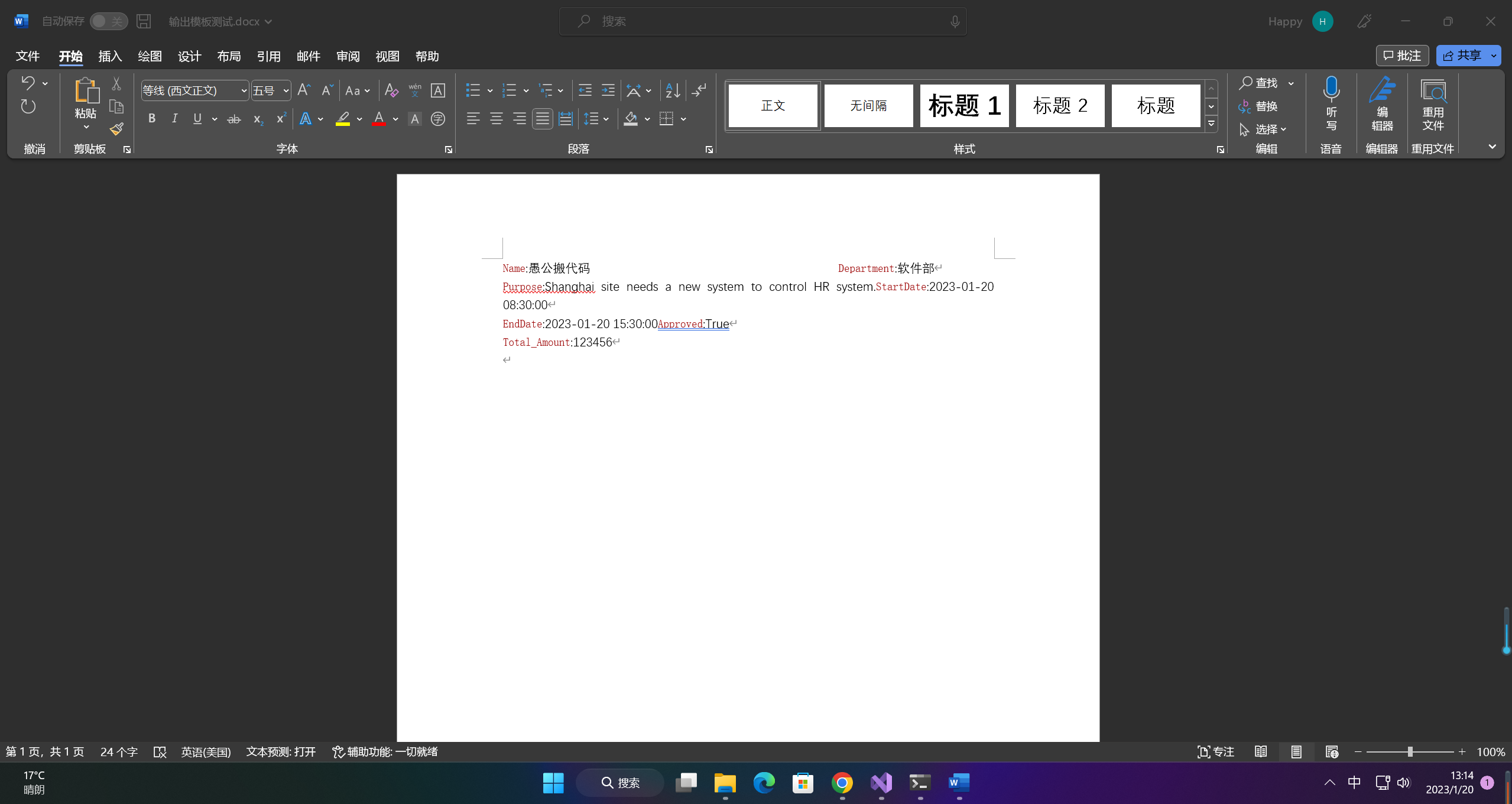Center align the paragraph text
Image resolution: width=1512 pixels, height=804 pixels.
[x=496, y=119]
